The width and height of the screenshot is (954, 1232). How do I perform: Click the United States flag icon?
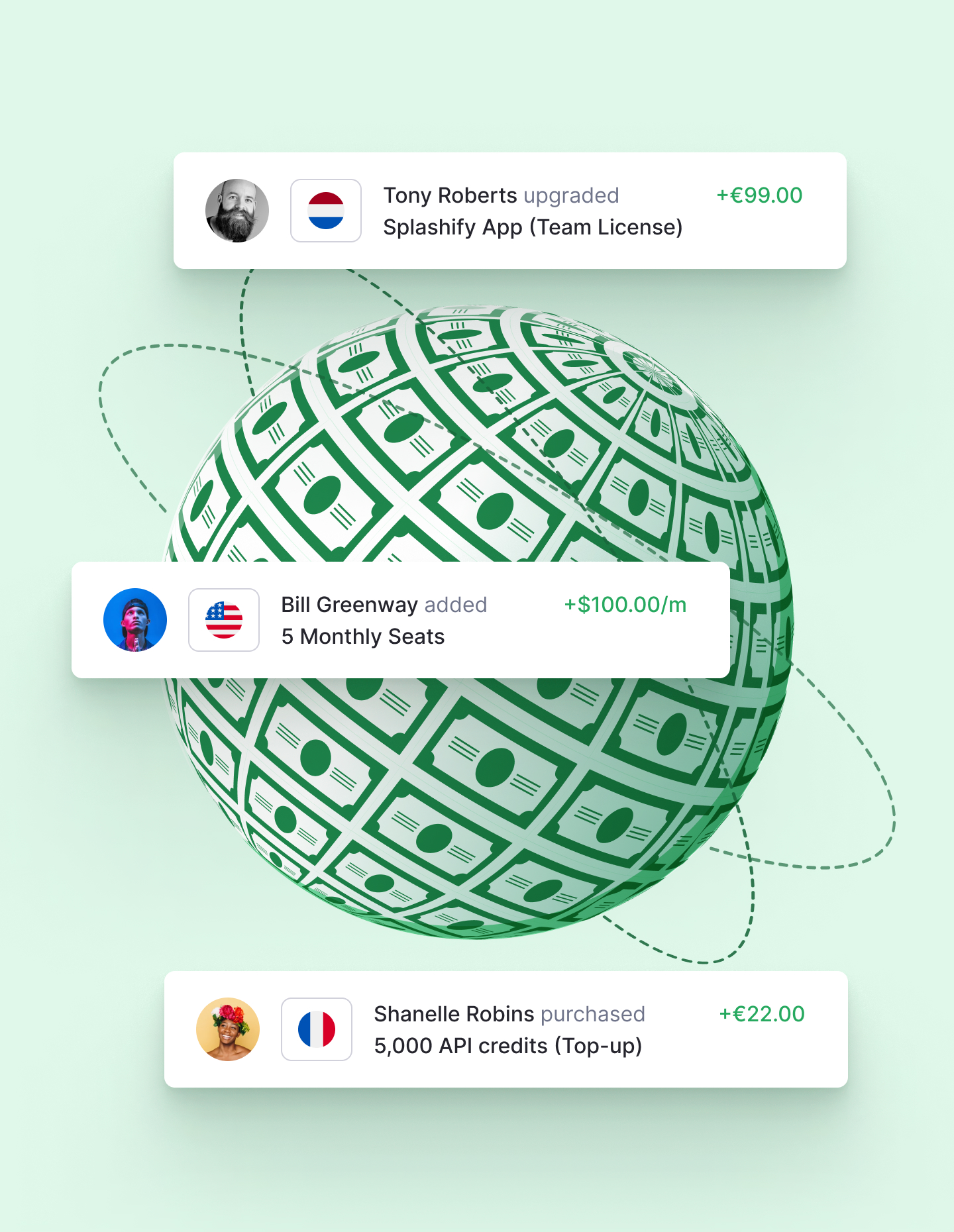[224, 620]
